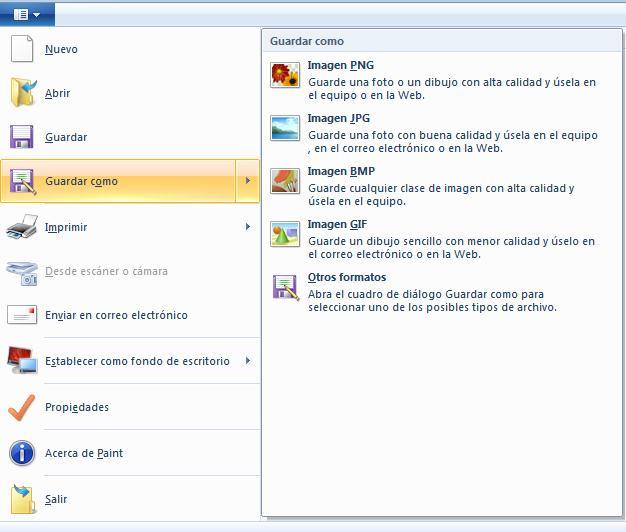Click the Imprimir printer icon
Screen dimensions: 626x532
click(22, 227)
